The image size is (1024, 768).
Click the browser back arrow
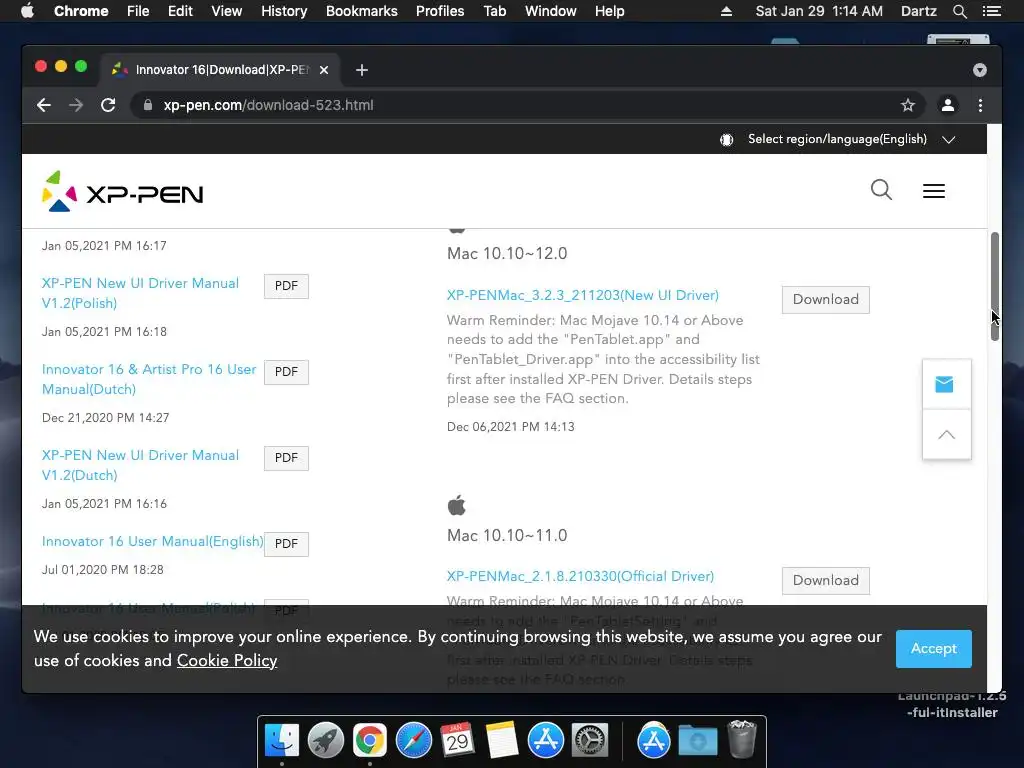44,105
